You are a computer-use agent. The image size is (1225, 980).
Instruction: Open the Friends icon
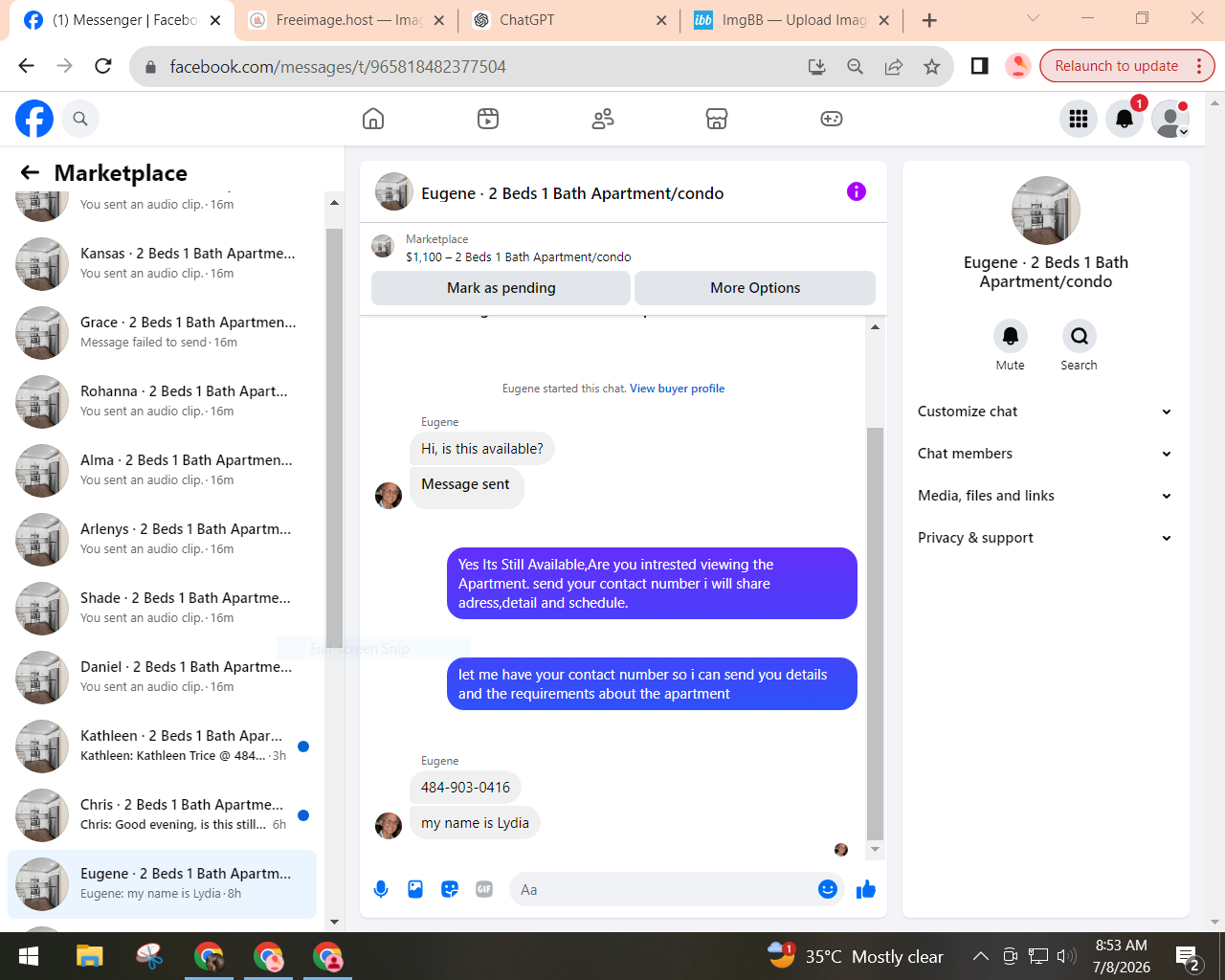click(x=603, y=119)
